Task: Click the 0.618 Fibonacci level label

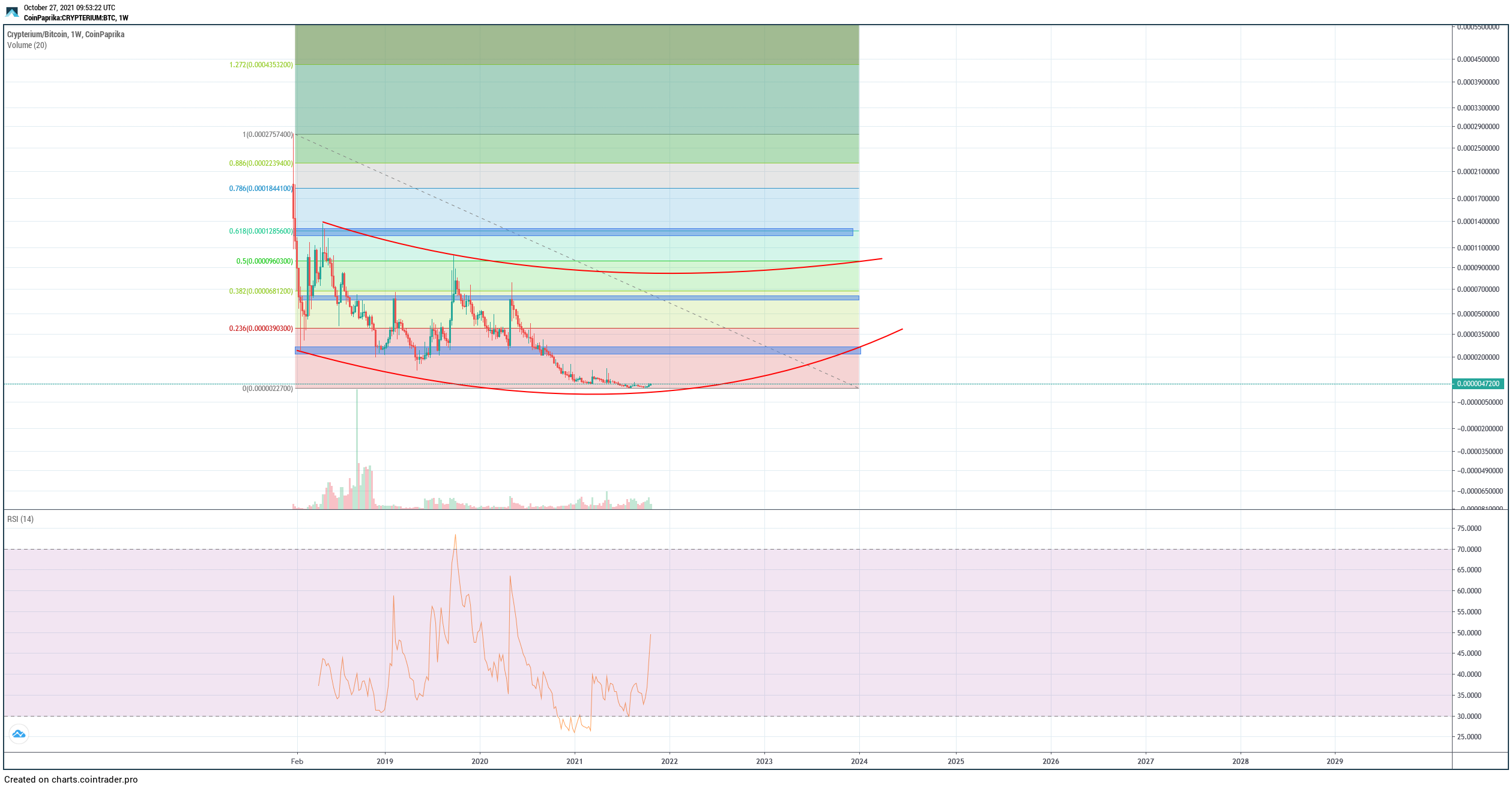Action: tap(261, 231)
